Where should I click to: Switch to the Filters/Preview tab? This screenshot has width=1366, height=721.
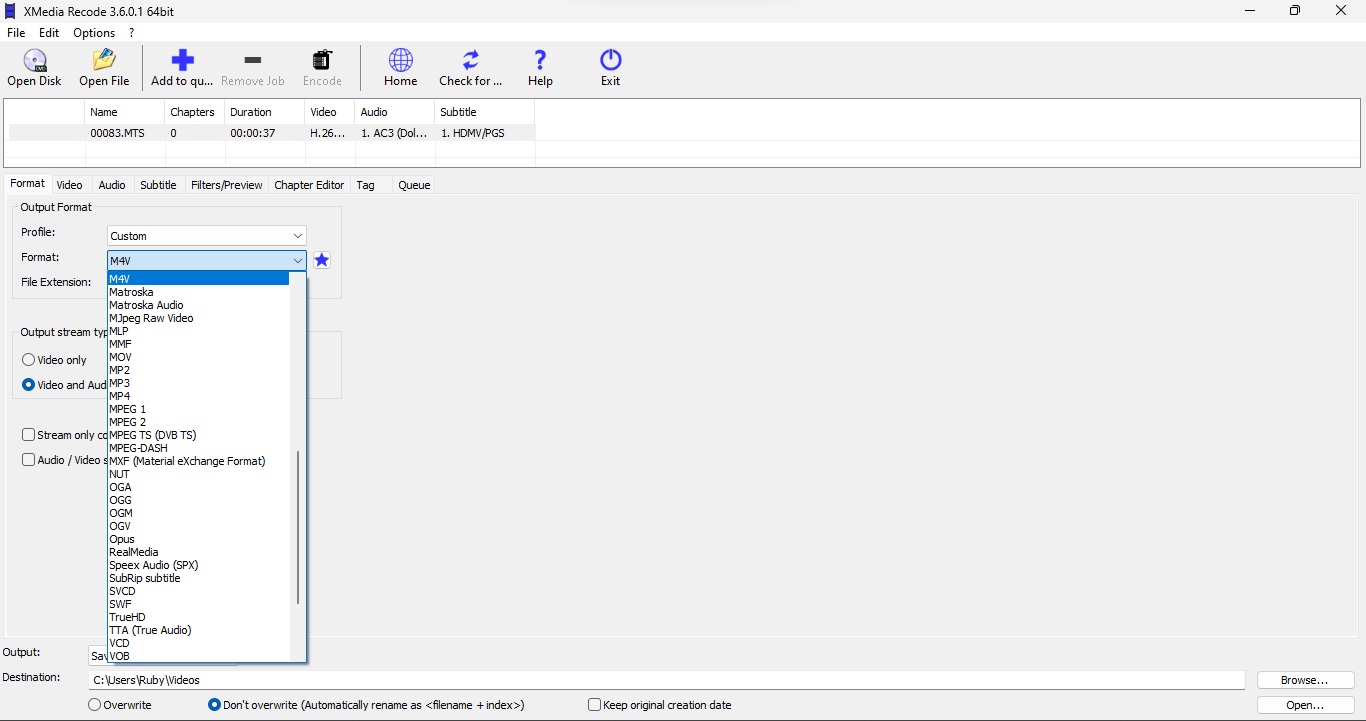coord(226,185)
